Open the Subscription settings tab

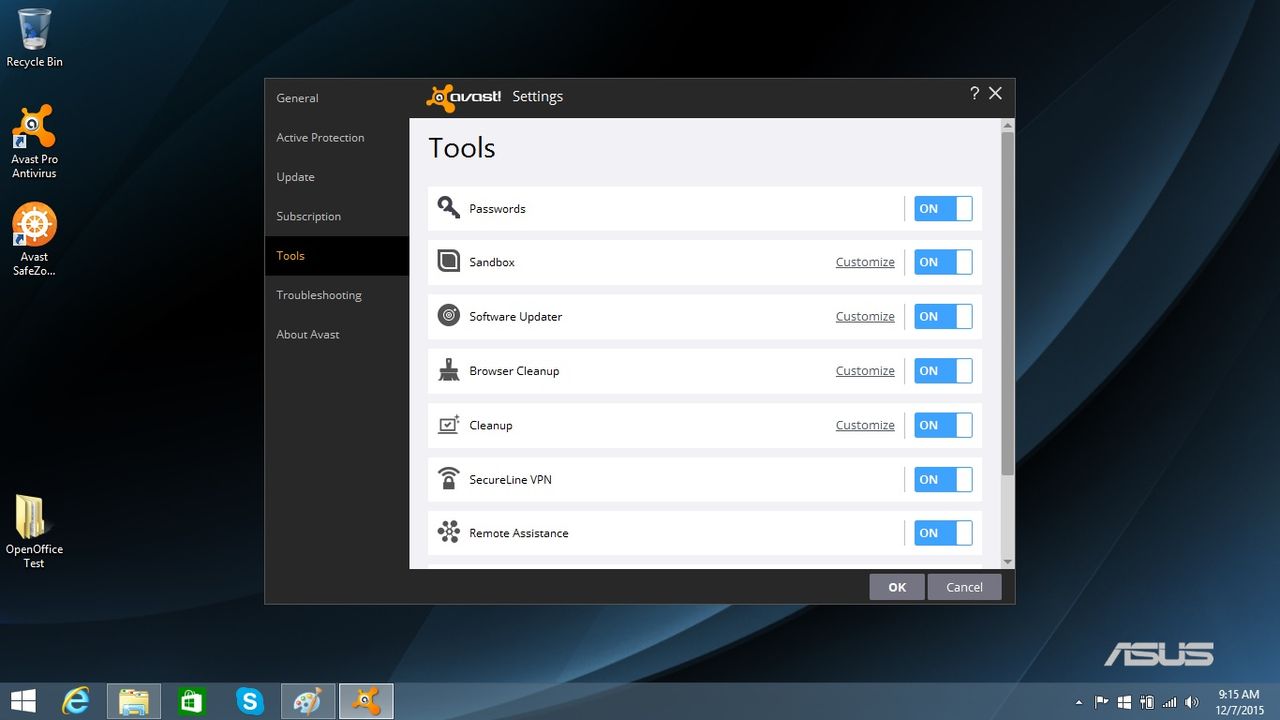[337, 216]
